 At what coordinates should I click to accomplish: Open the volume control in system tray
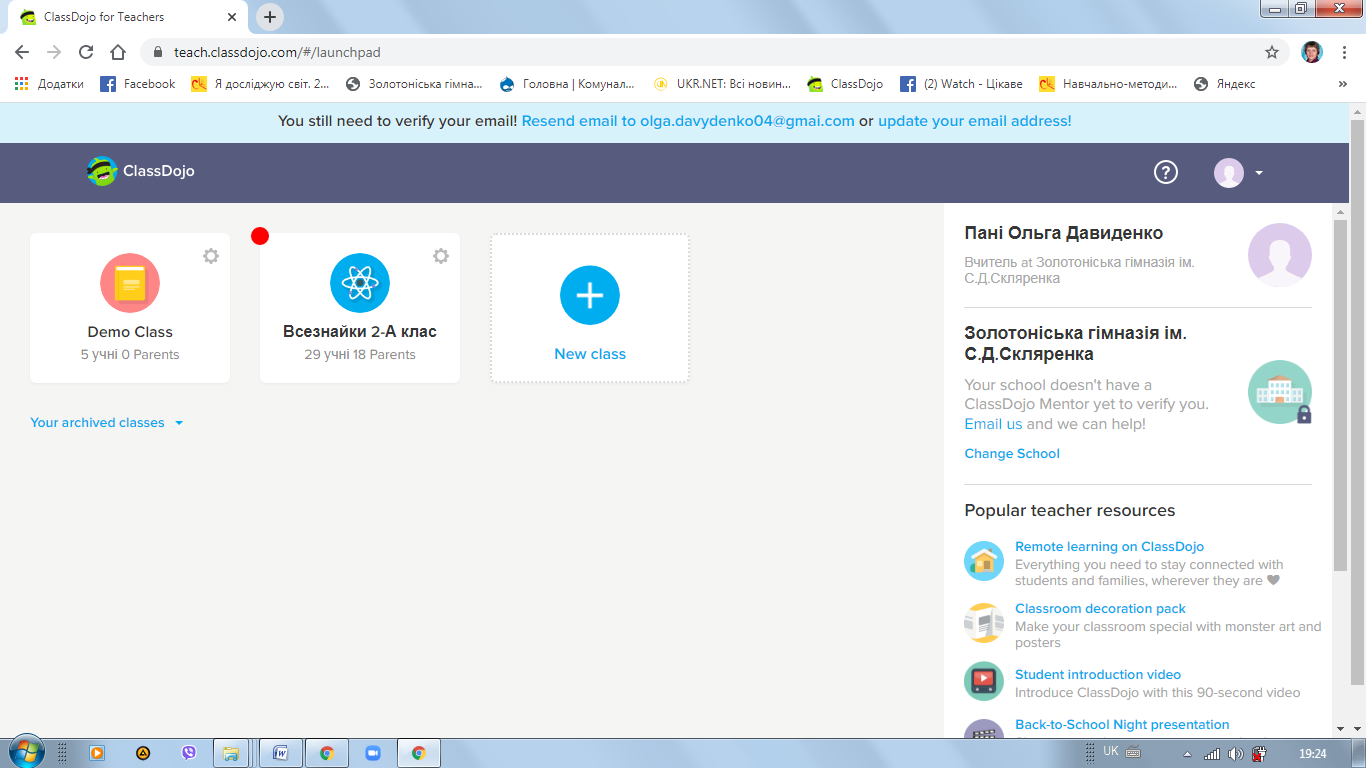(x=1236, y=753)
